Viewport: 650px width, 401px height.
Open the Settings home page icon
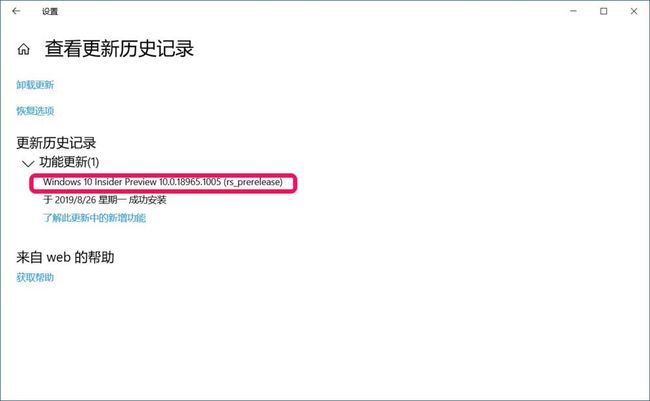[x=24, y=49]
